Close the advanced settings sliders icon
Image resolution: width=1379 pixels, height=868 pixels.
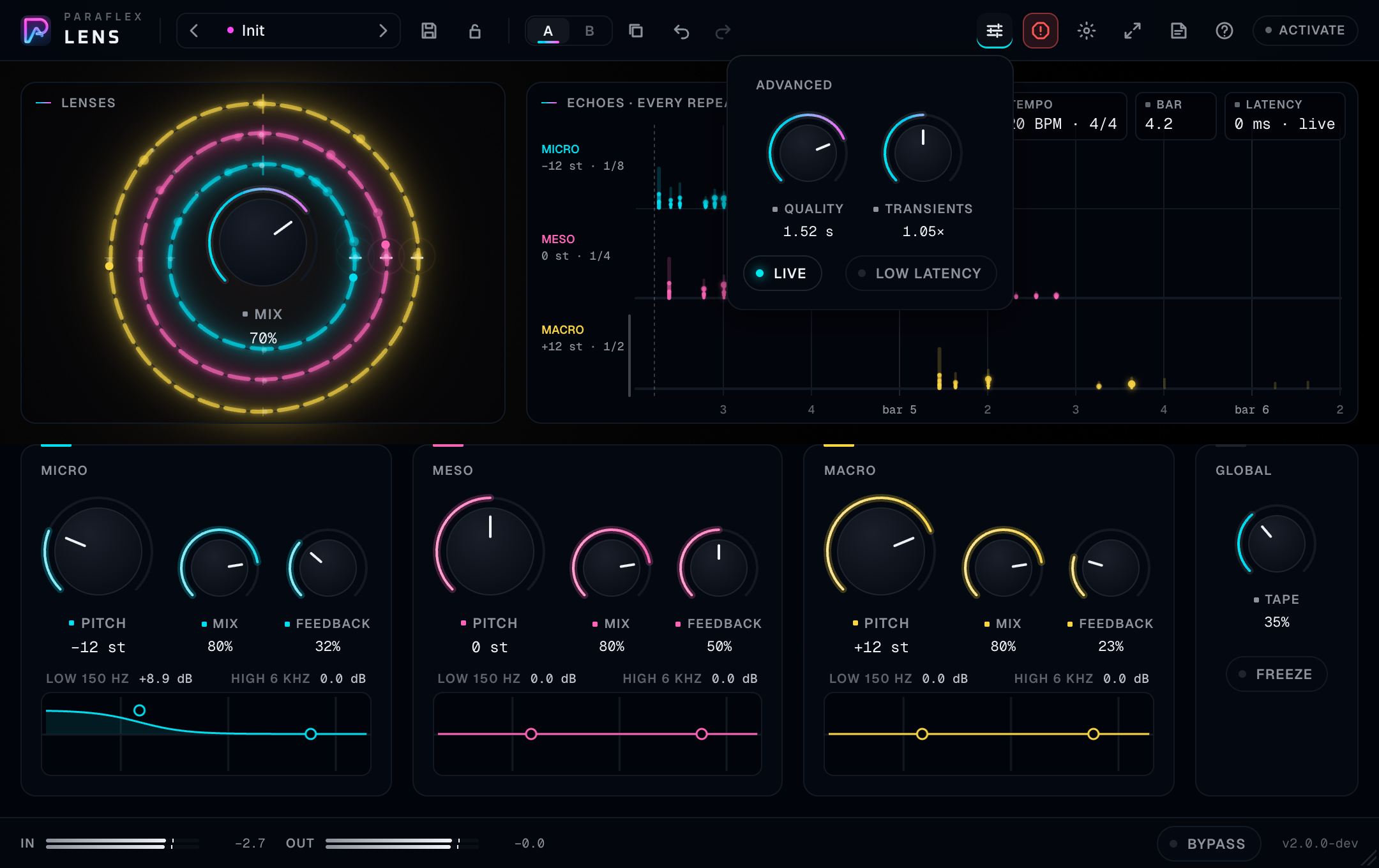pyautogui.click(x=995, y=31)
